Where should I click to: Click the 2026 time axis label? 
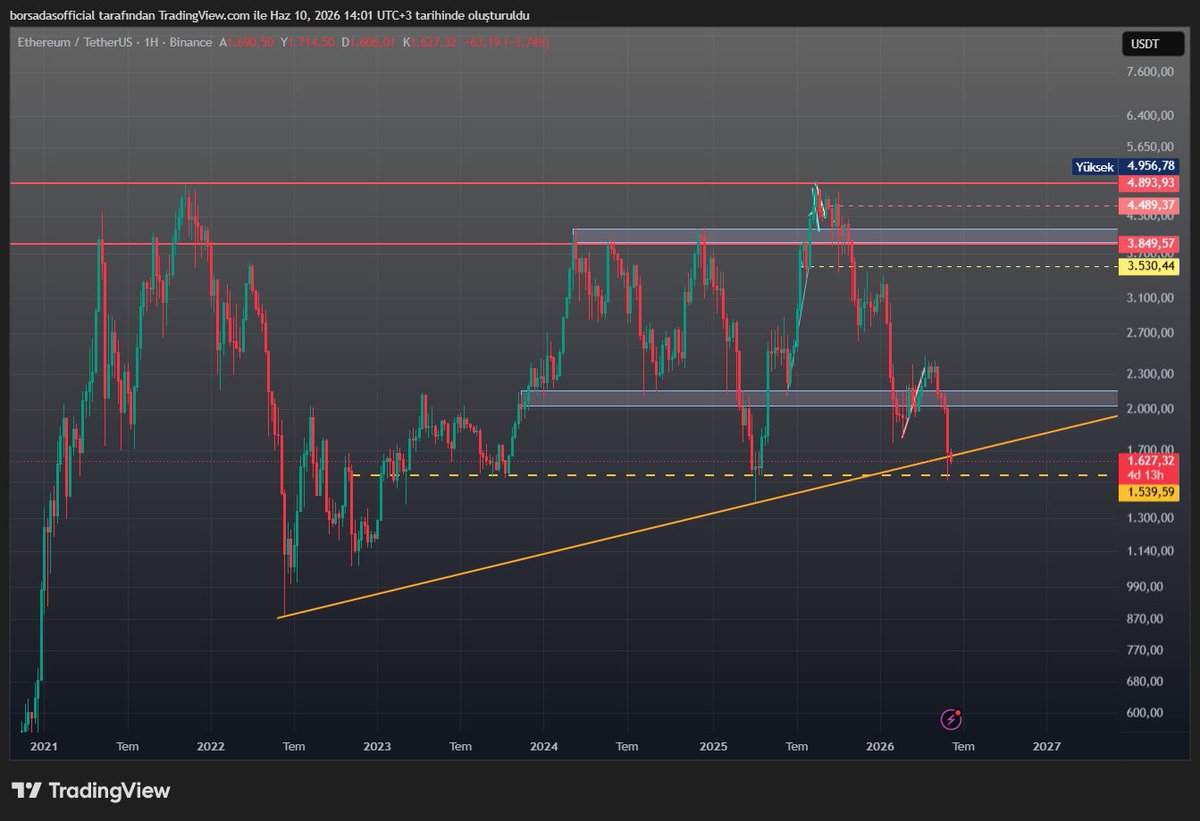pyautogui.click(x=880, y=746)
